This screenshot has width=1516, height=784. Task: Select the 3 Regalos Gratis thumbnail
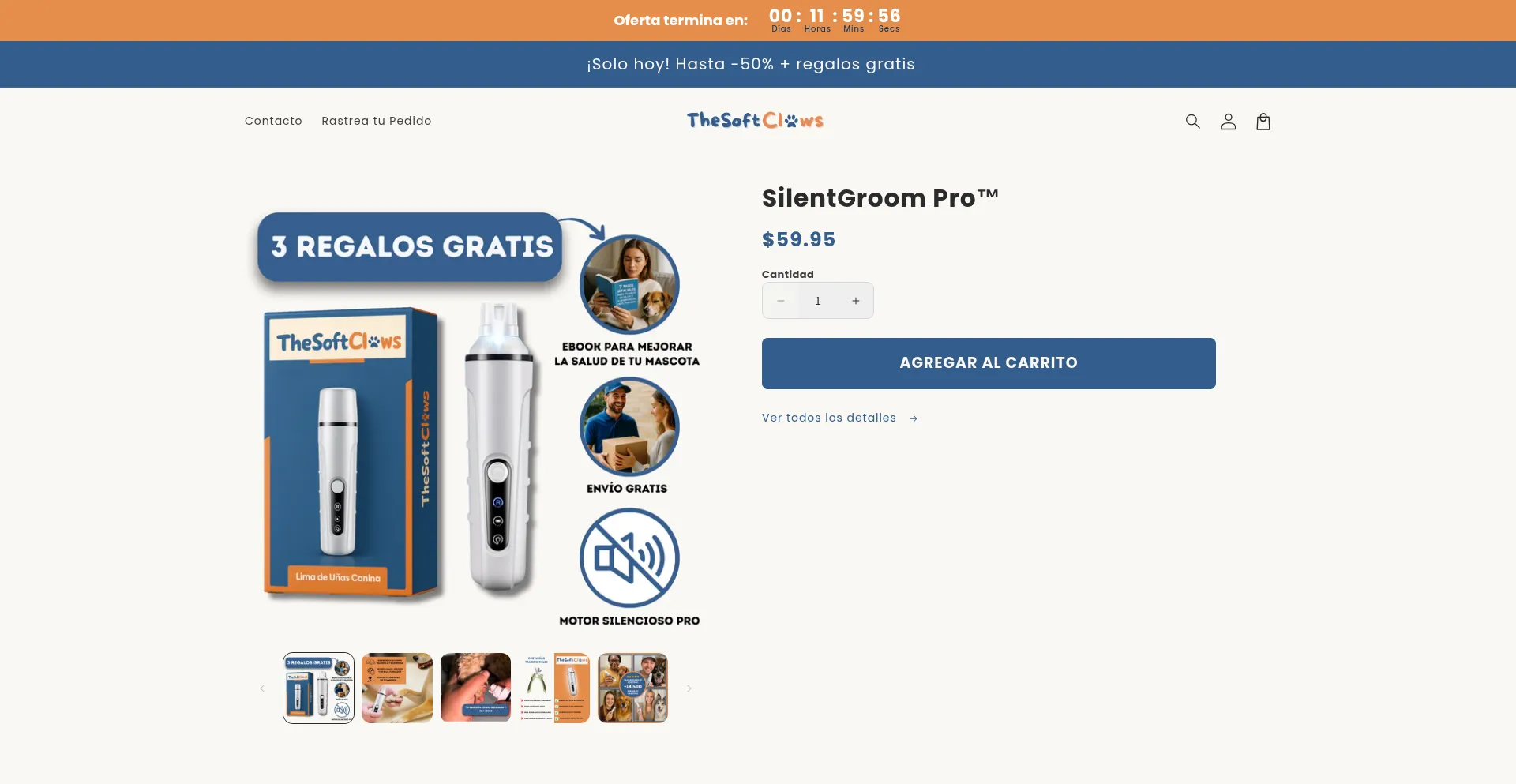point(318,688)
